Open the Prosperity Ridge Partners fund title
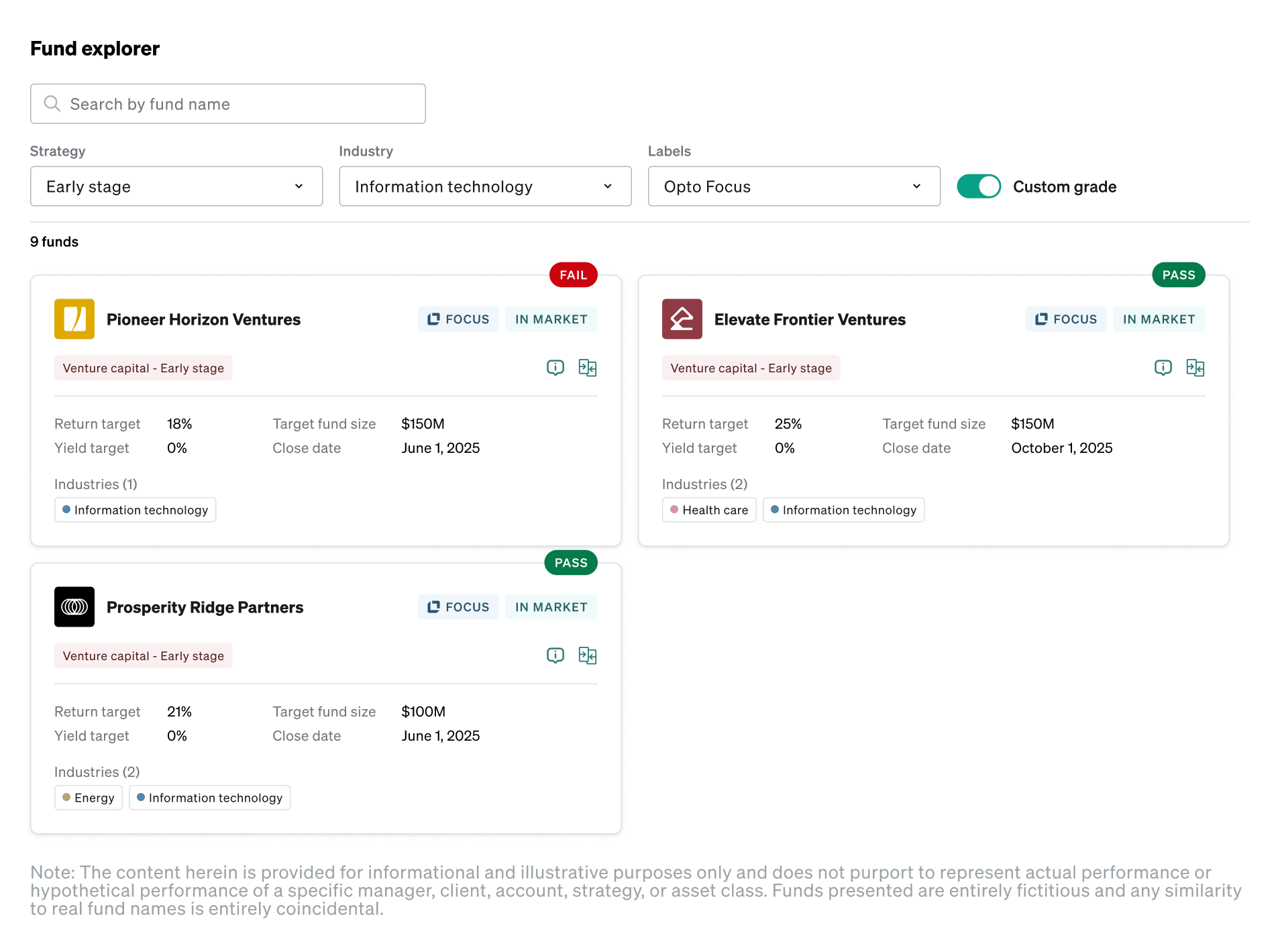The height and width of the screenshot is (952, 1280). pos(205,607)
